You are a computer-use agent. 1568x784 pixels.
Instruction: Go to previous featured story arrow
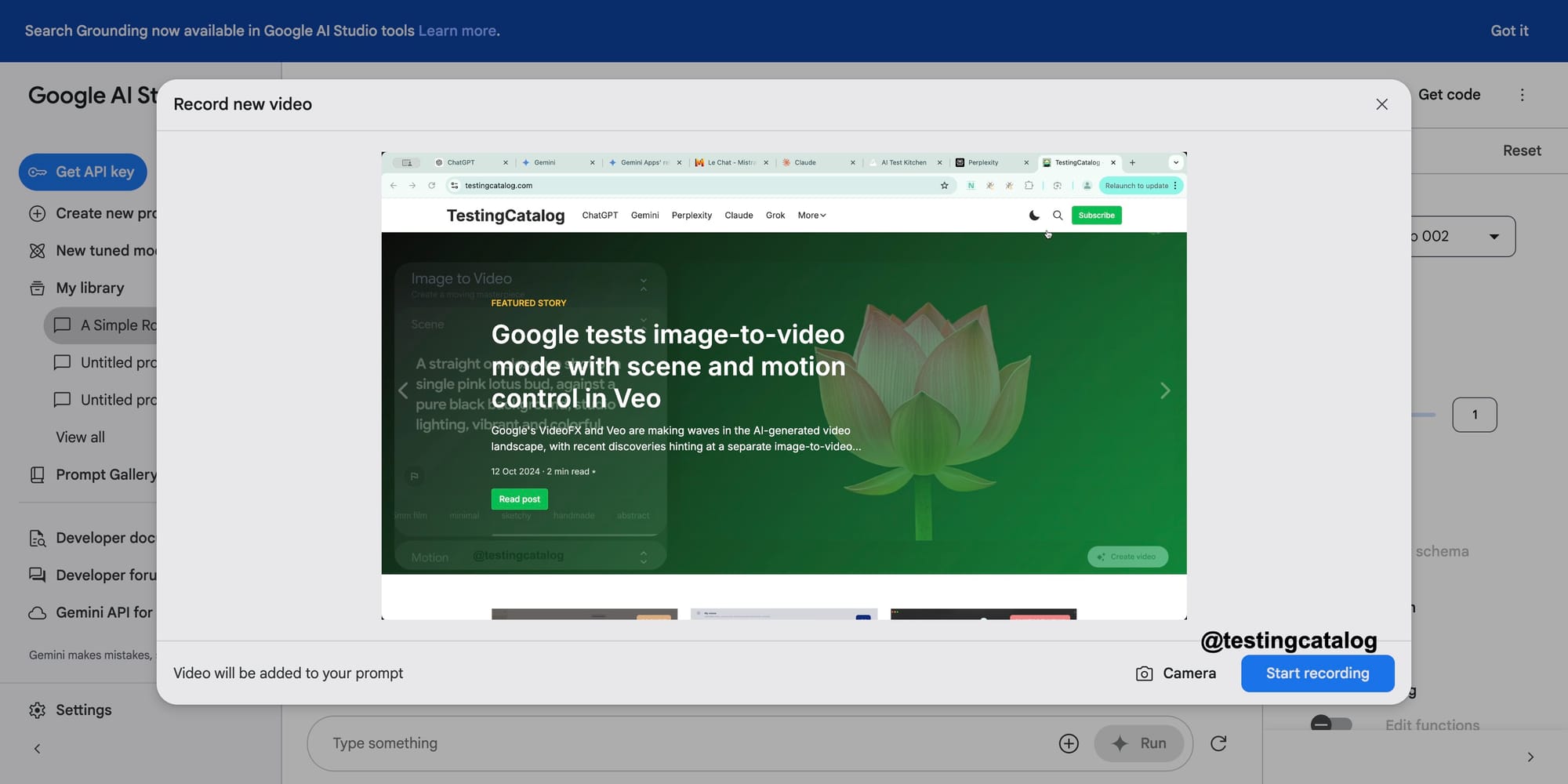click(403, 390)
